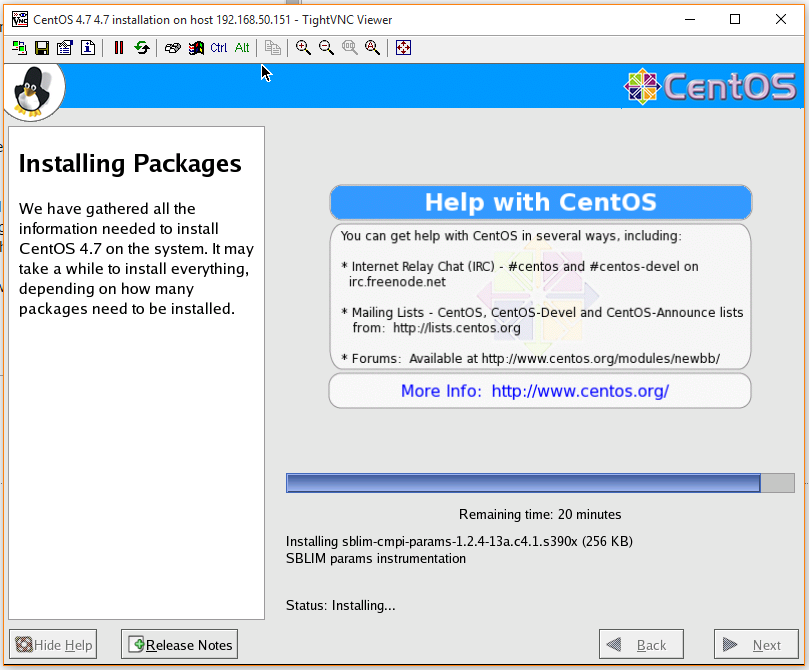Open the connection options dialog
Viewport: 809px width, 670px height.
coord(64,48)
